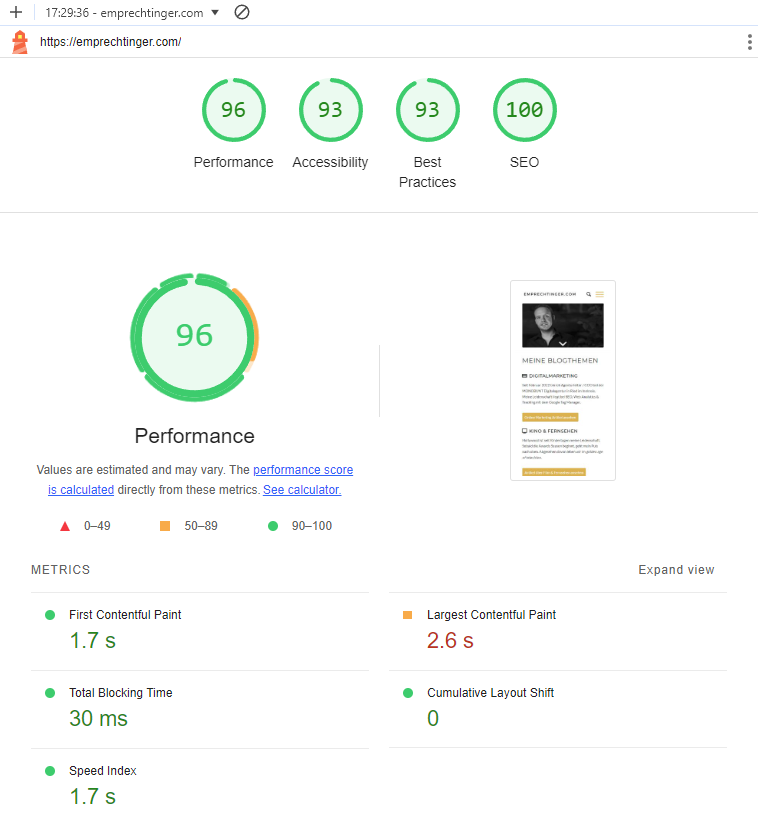The image size is (758, 823).
Task: Click the Cumulative Layout Shift metric label
Action: (490, 693)
